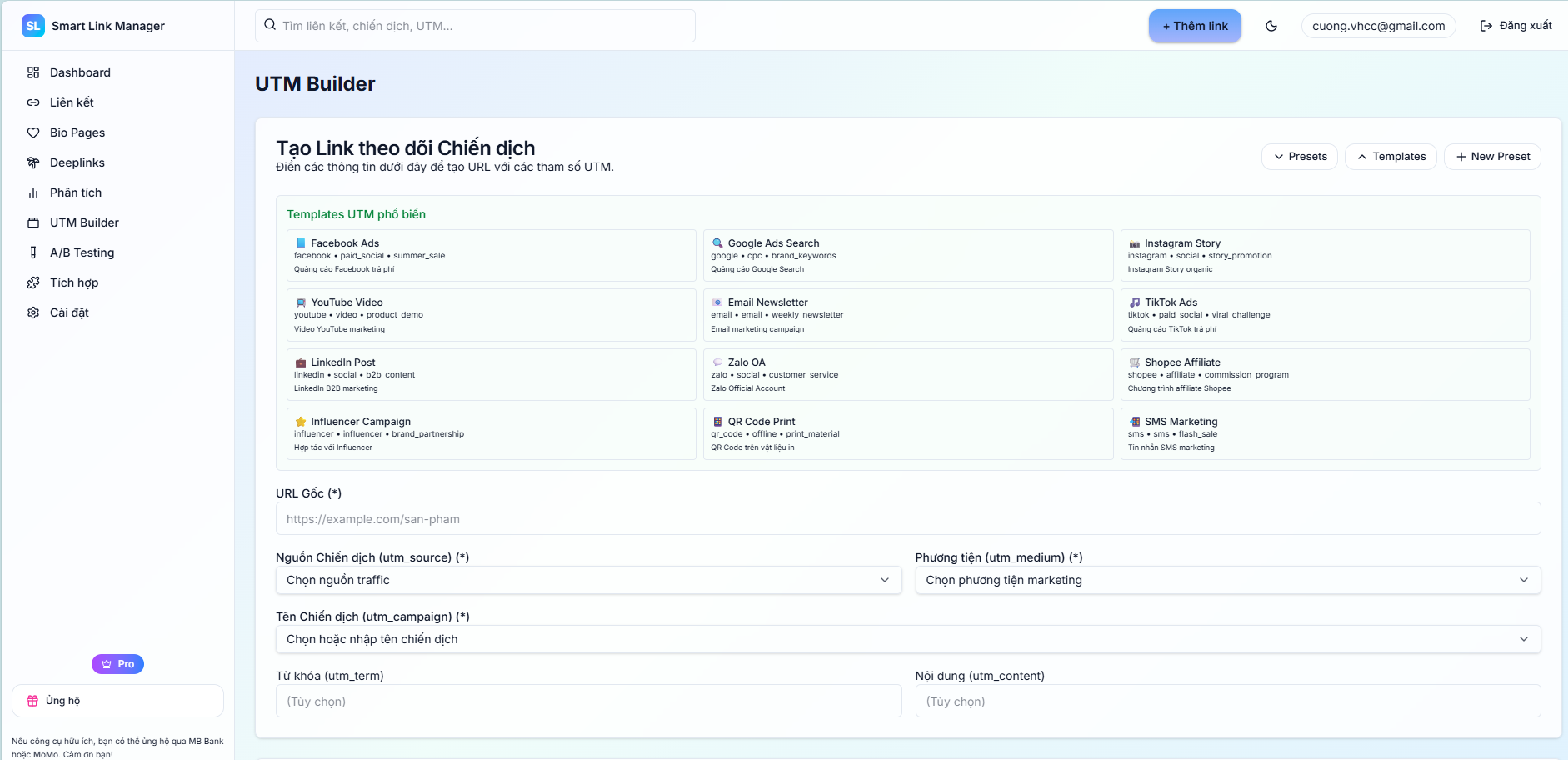Open Chọn phương tiện marketing dropdown
The width and height of the screenshot is (1568, 760).
pos(1227,580)
